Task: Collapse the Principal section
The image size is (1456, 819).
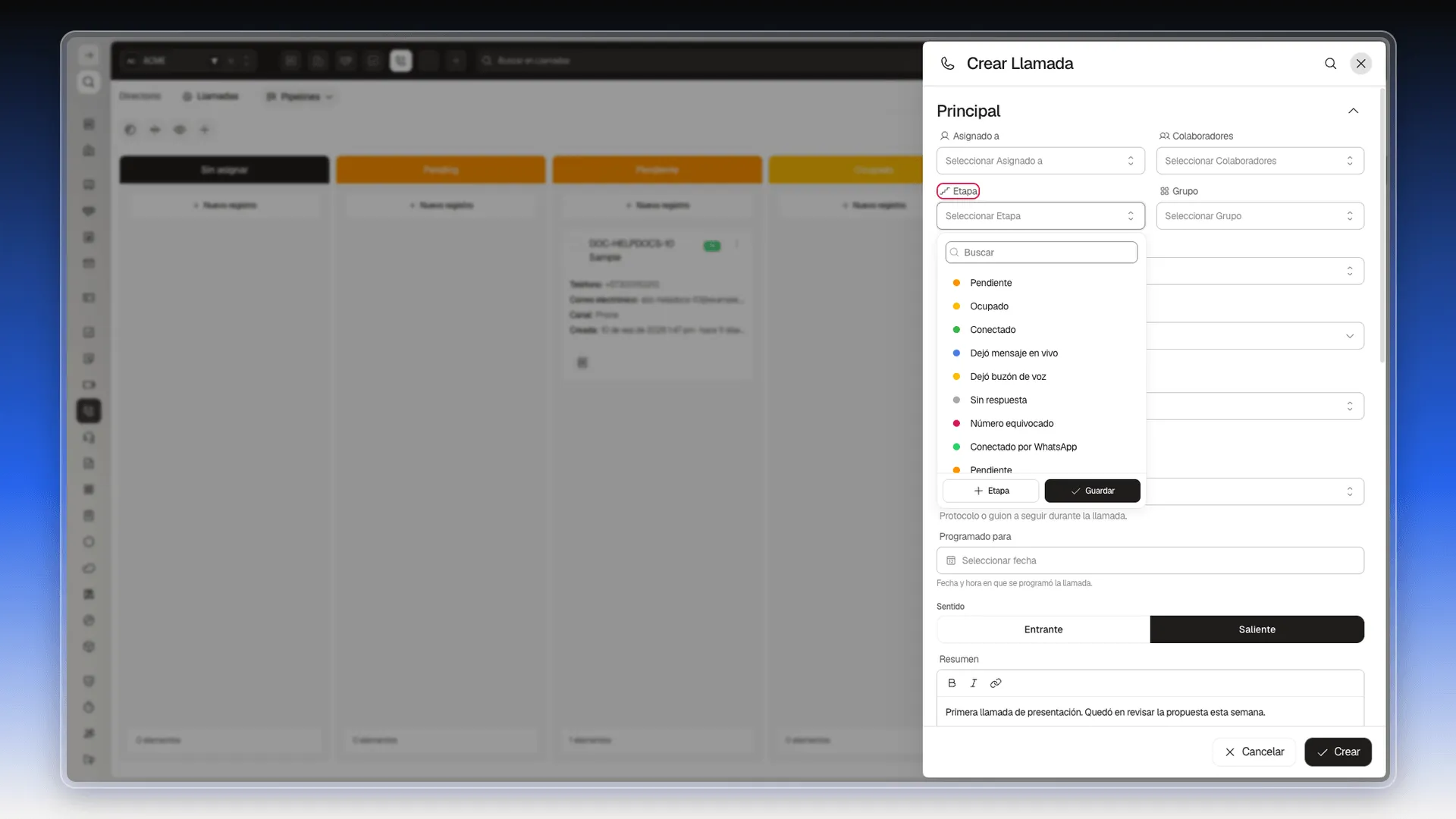Action: coord(1353,111)
